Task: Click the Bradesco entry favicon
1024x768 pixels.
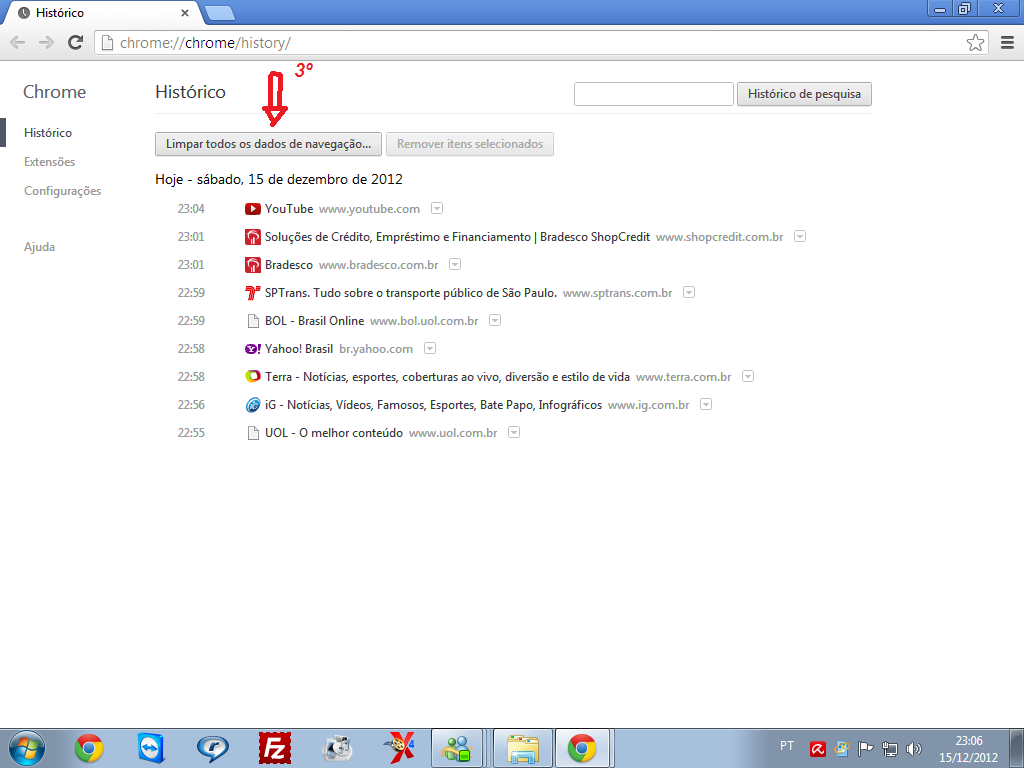Action: [x=253, y=265]
